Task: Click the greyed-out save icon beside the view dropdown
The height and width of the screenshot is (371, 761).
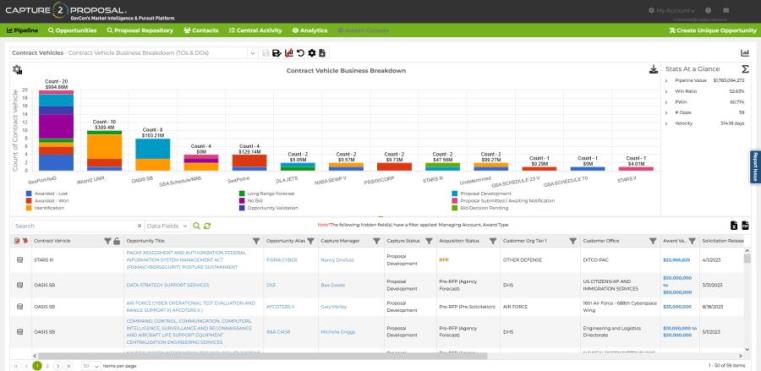Action: coord(265,53)
